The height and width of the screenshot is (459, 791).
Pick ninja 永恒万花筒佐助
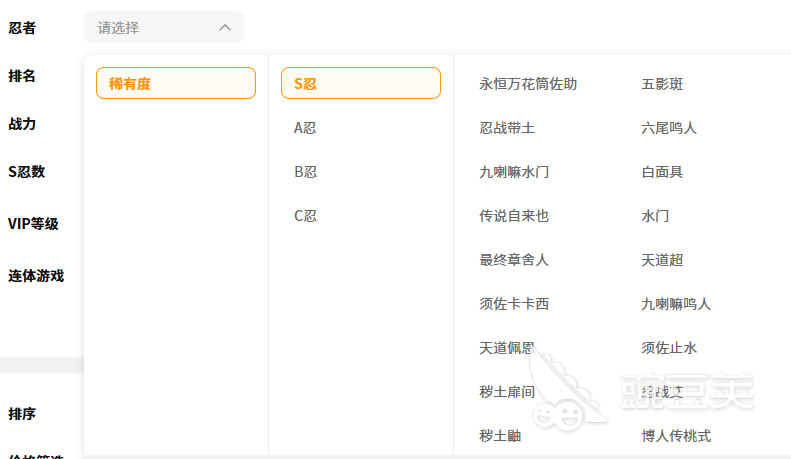coord(528,84)
